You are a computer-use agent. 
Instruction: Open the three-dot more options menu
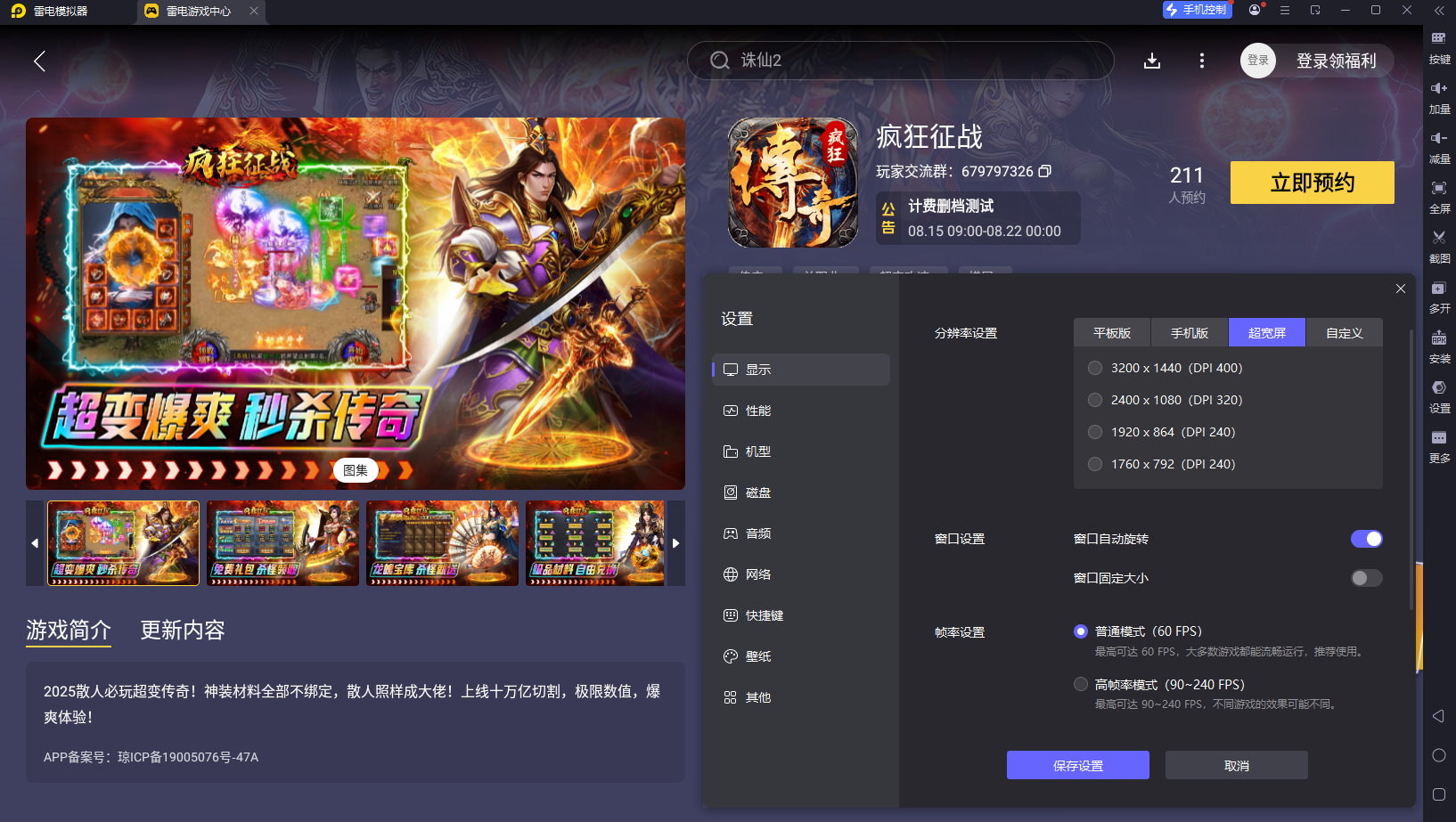pyautogui.click(x=1202, y=61)
